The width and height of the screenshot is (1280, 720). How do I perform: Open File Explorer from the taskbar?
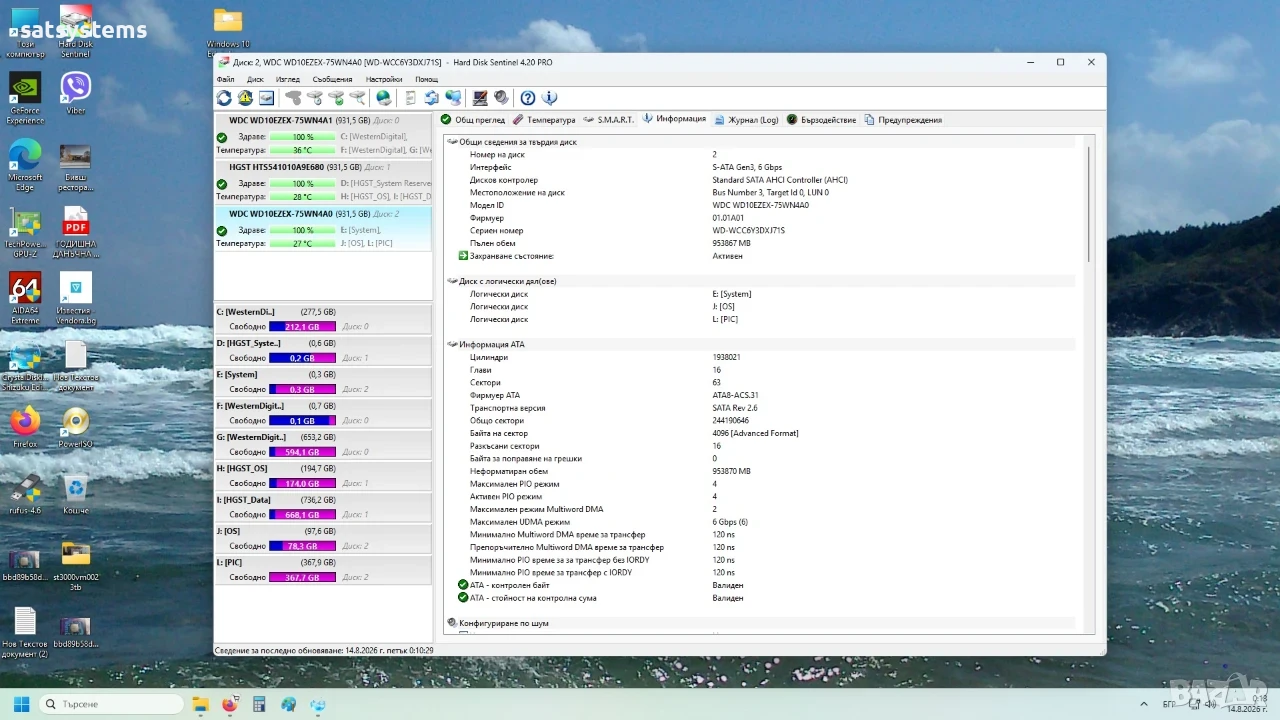200,704
